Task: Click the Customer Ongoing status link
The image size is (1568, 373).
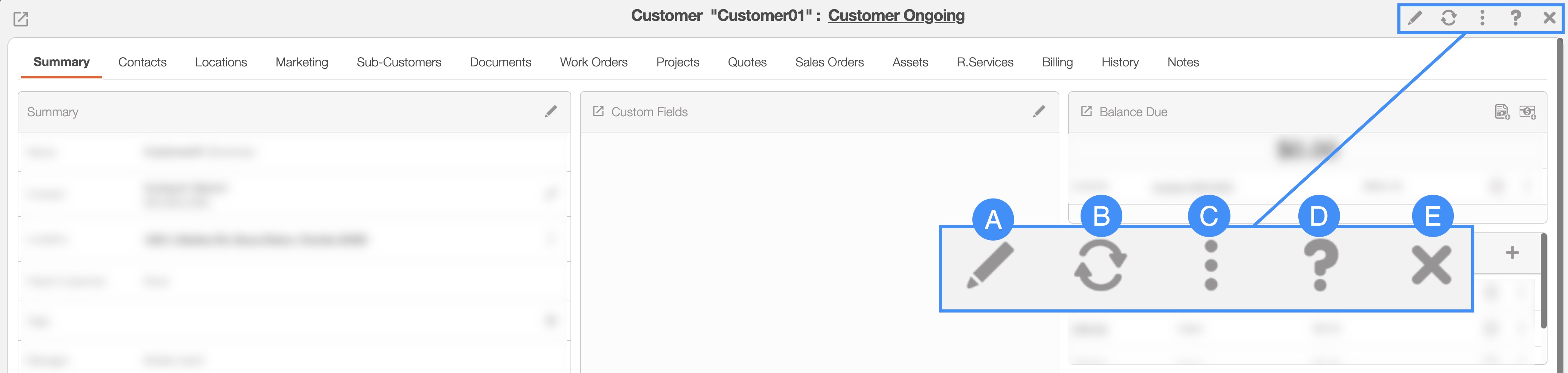Action: (896, 16)
